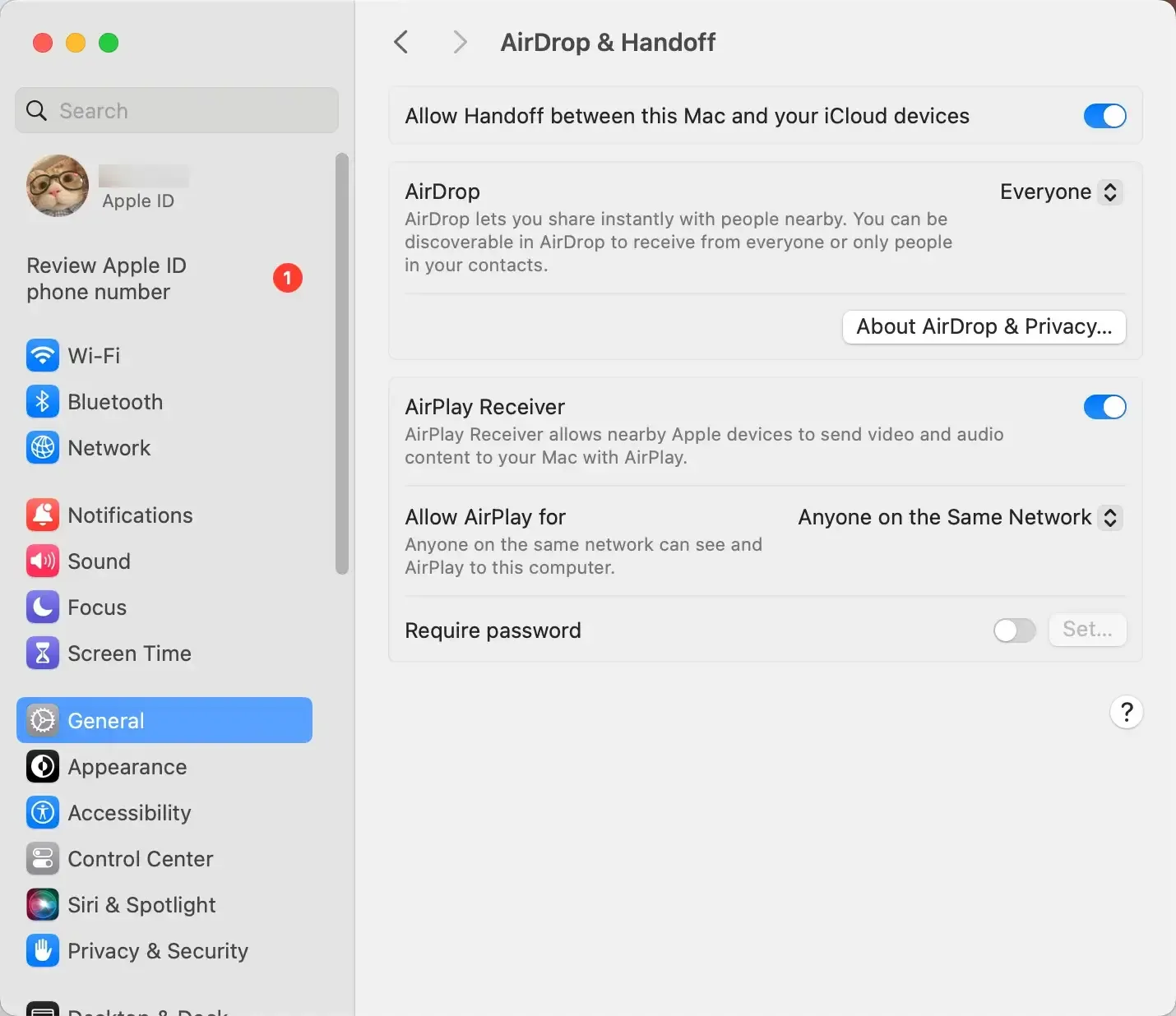
Task: Click the Require password label
Action: [493, 630]
